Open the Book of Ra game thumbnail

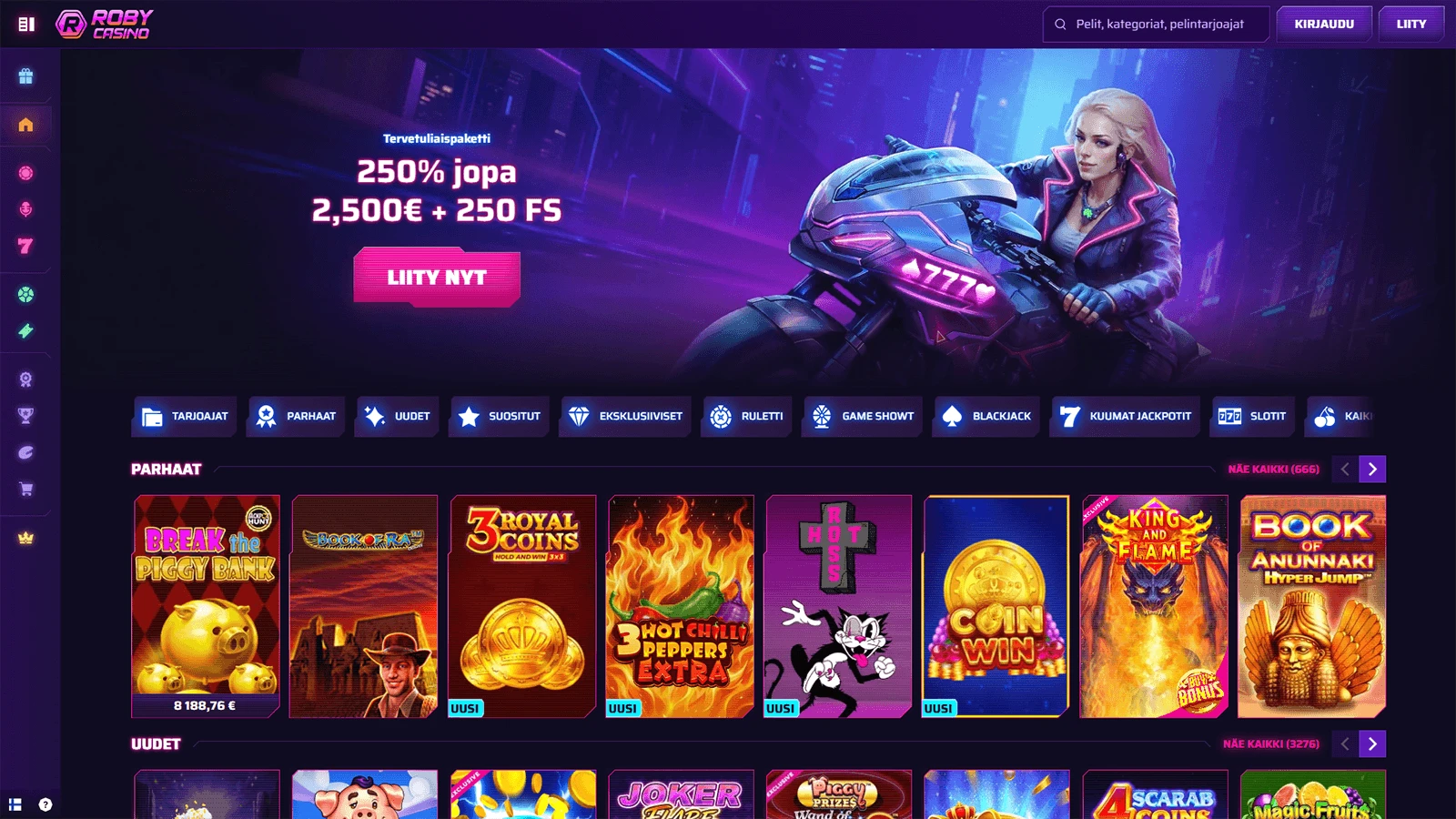(364, 606)
